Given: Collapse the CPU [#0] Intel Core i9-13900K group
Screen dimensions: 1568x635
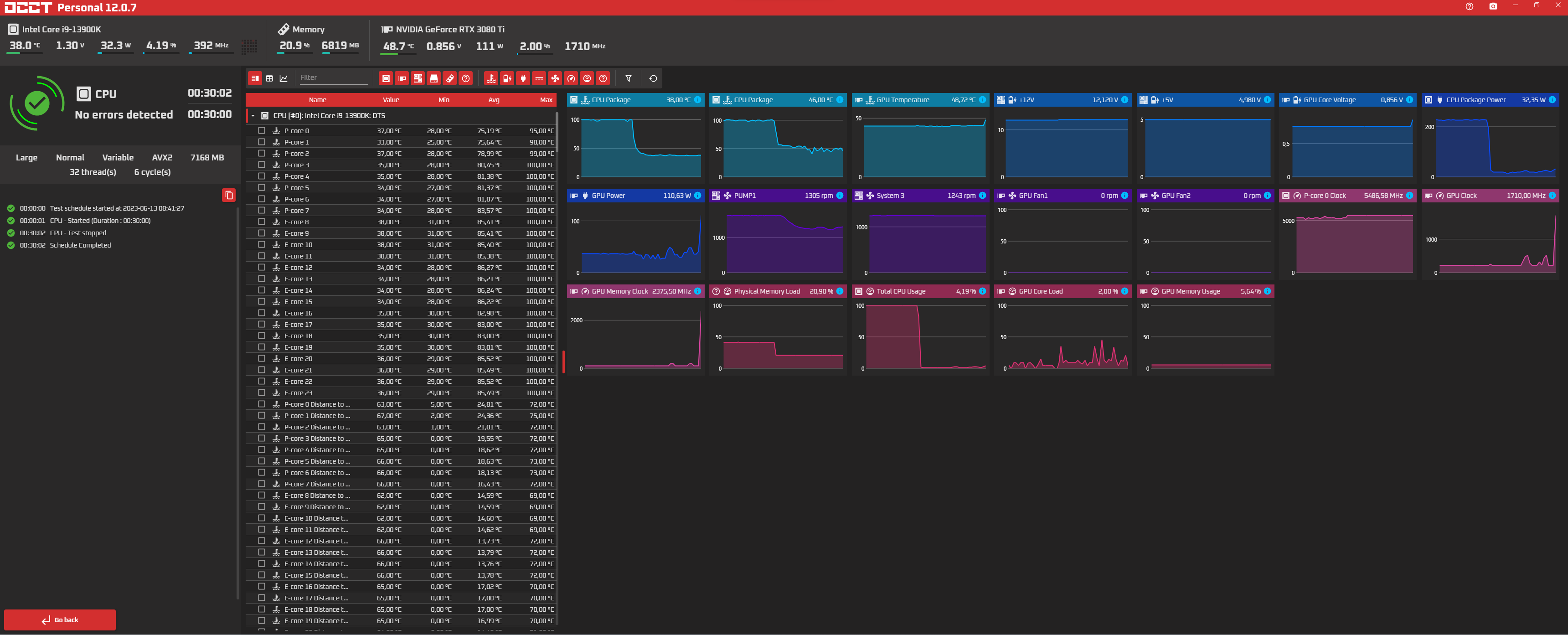Looking at the screenshot, I should (253, 116).
